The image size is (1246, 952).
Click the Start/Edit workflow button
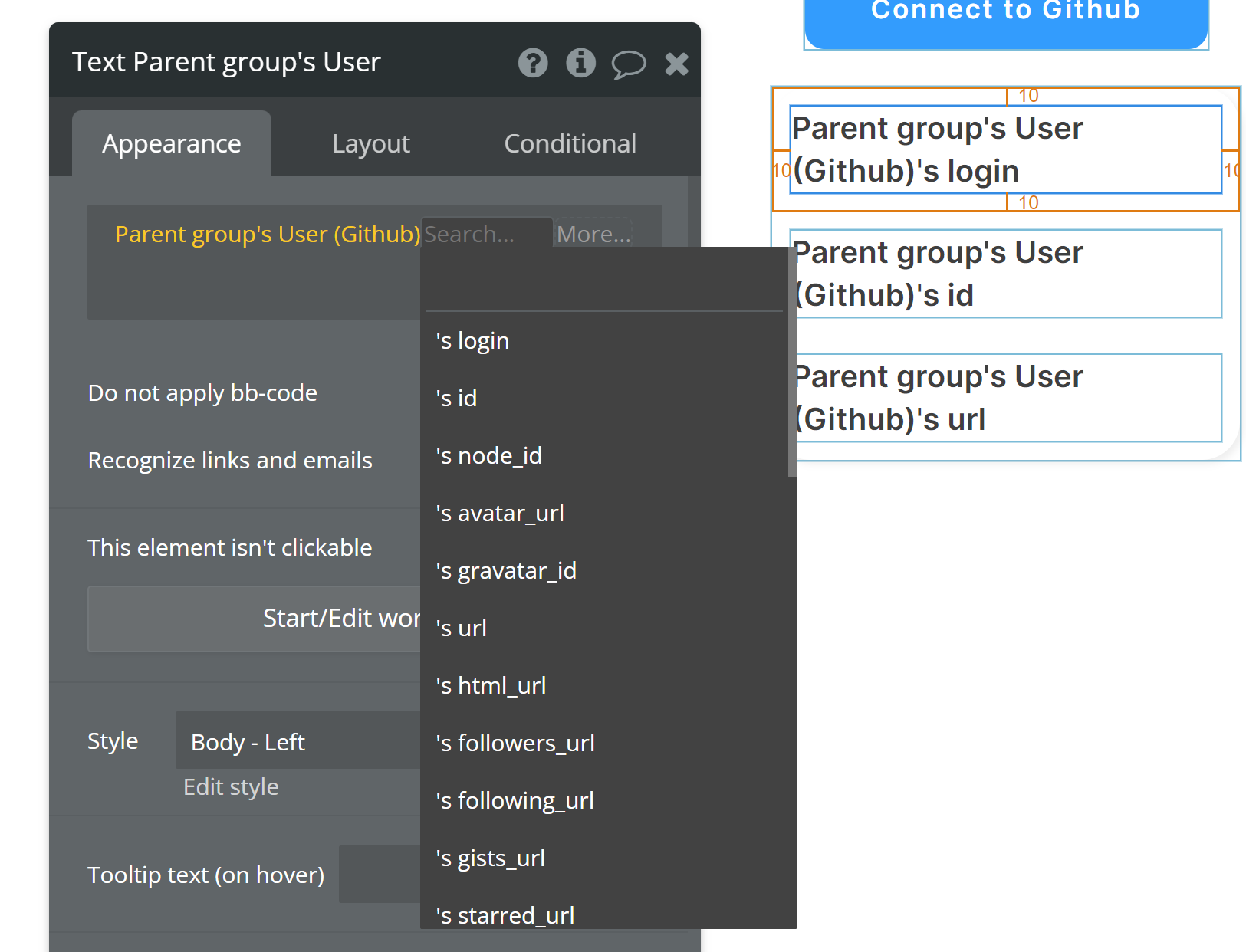(x=255, y=619)
